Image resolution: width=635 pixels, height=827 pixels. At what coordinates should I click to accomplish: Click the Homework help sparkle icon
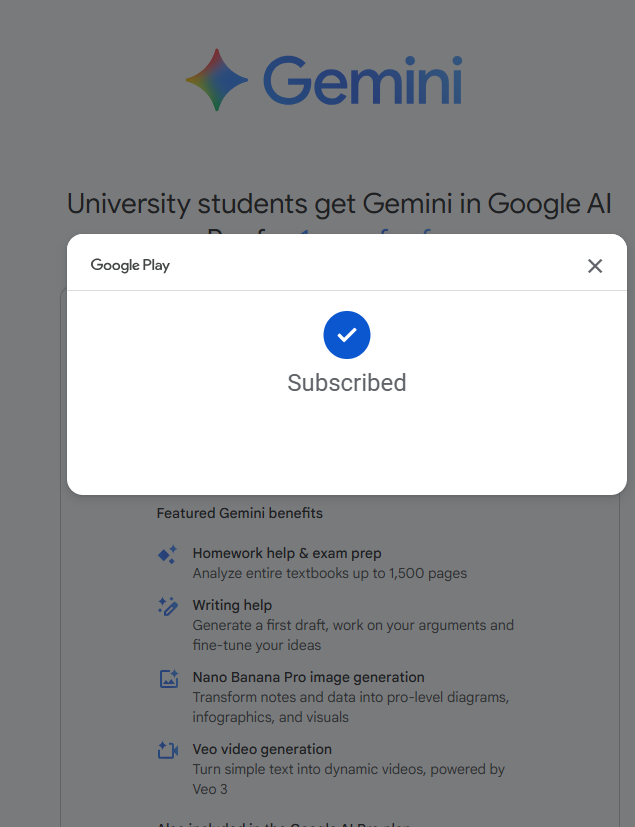[168, 555]
